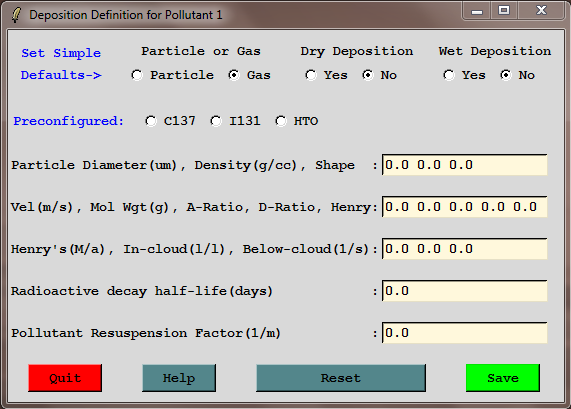Select the I131 preconfigured option
Image resolution: width=571 pixels, height=409 pixels.
[x=216, y=121]
